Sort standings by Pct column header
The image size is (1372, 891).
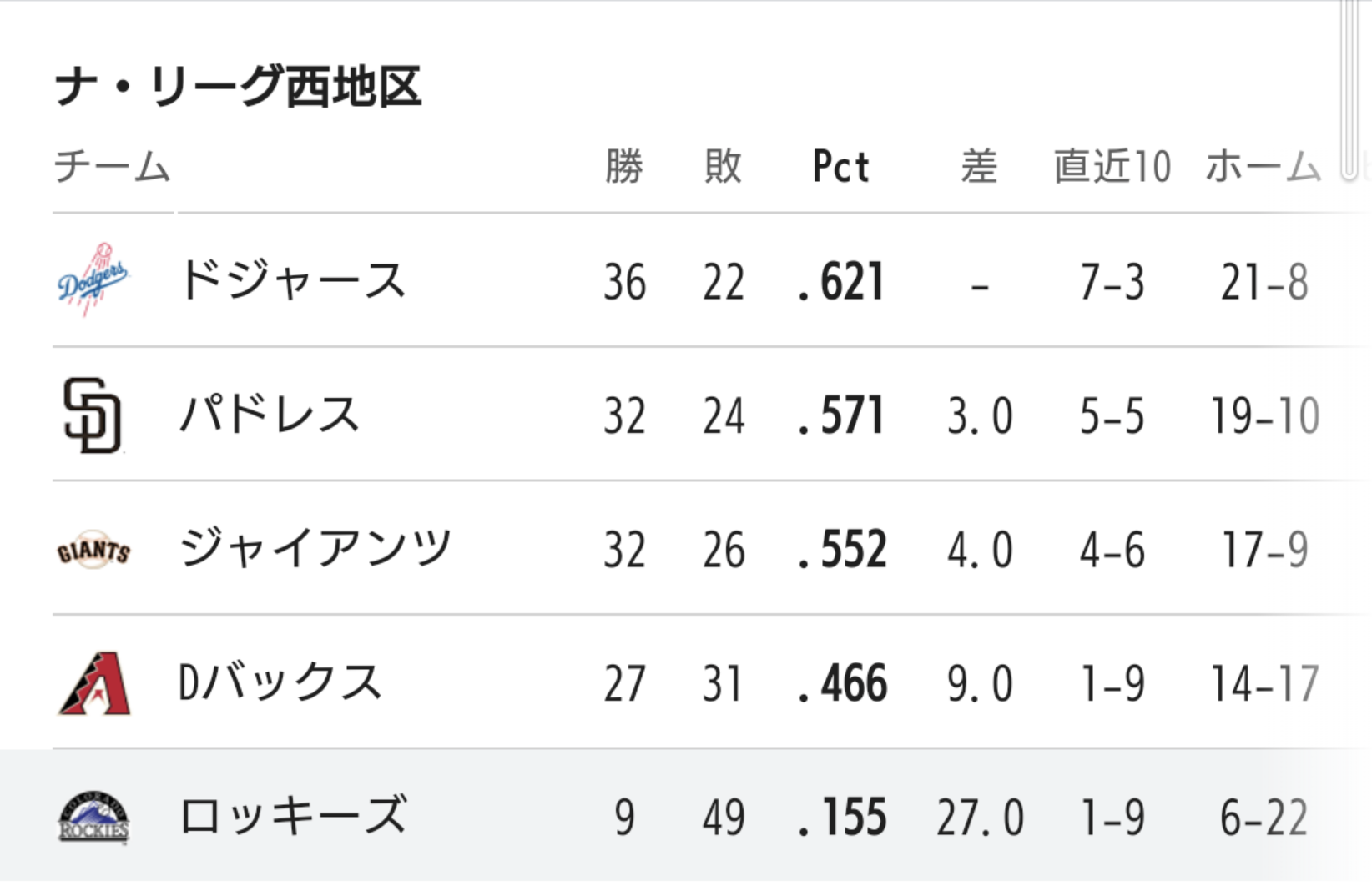tap(840, 166)
